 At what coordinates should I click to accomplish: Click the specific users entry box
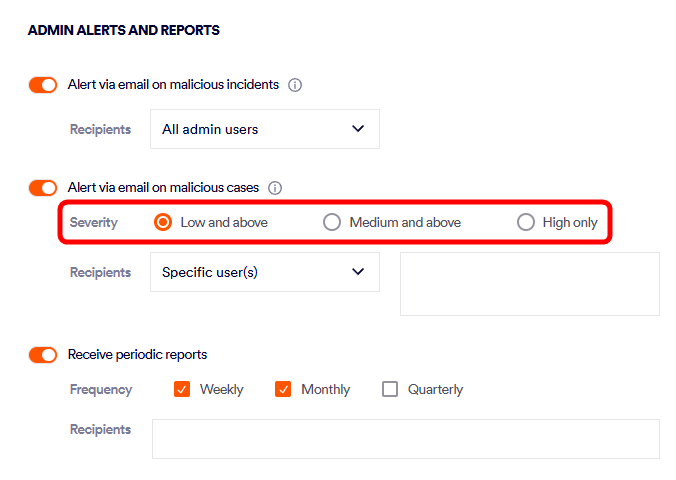529,284
